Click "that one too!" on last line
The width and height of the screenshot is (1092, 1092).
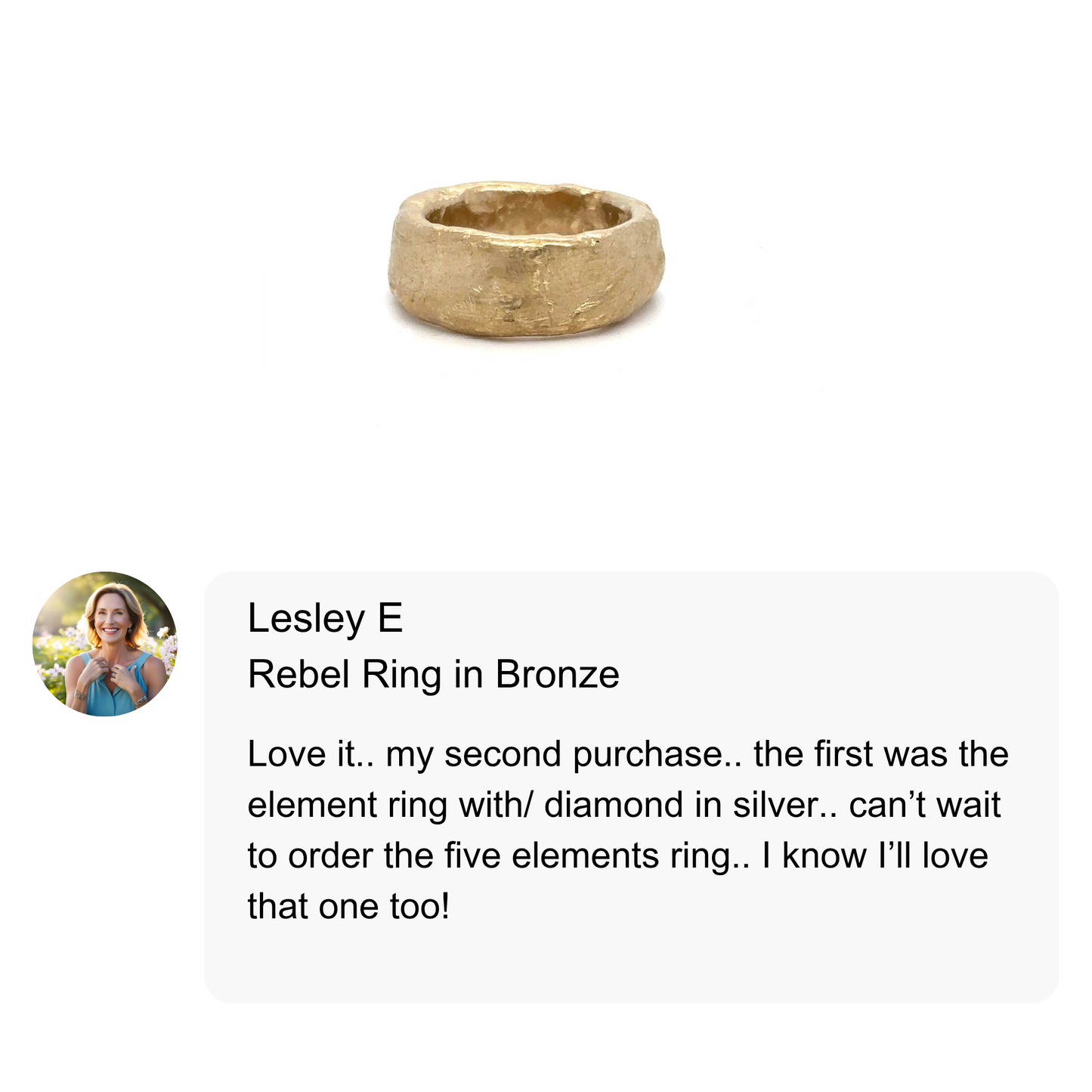pos(348,906)
